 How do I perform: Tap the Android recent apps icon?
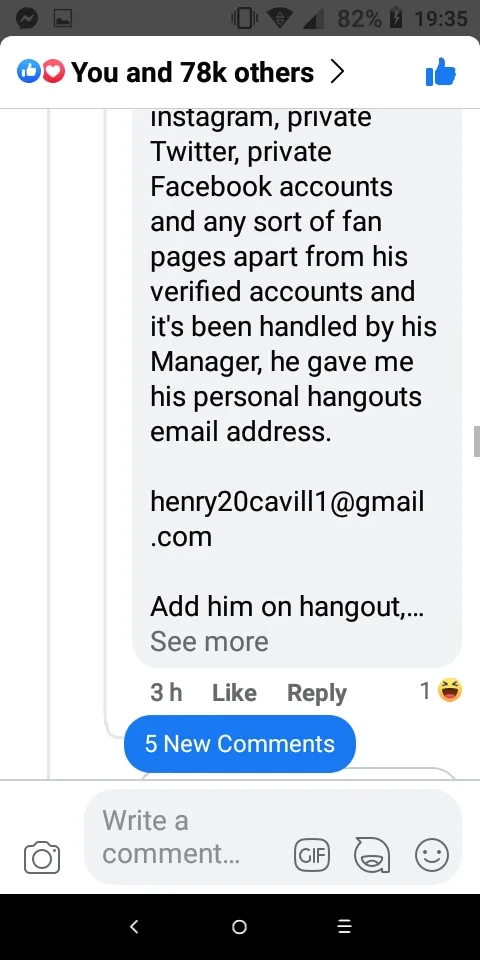tap(345, 926)
